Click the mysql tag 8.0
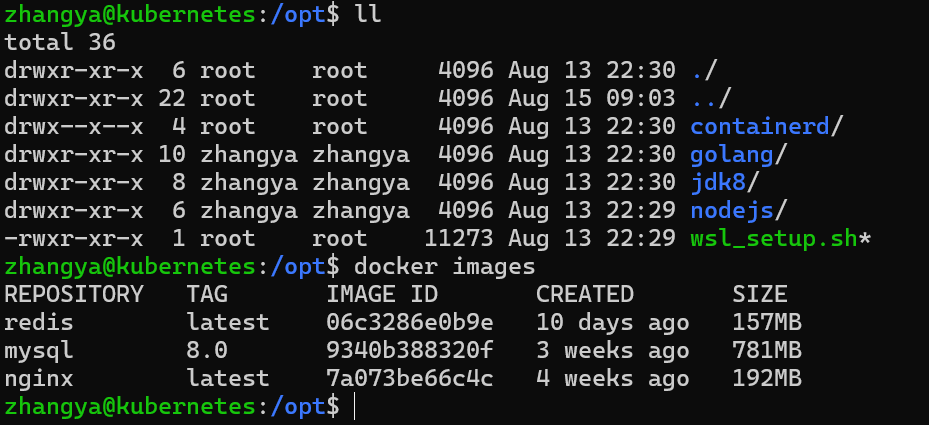The width and height of the screenshot is (929, 425). click(207, 351)
